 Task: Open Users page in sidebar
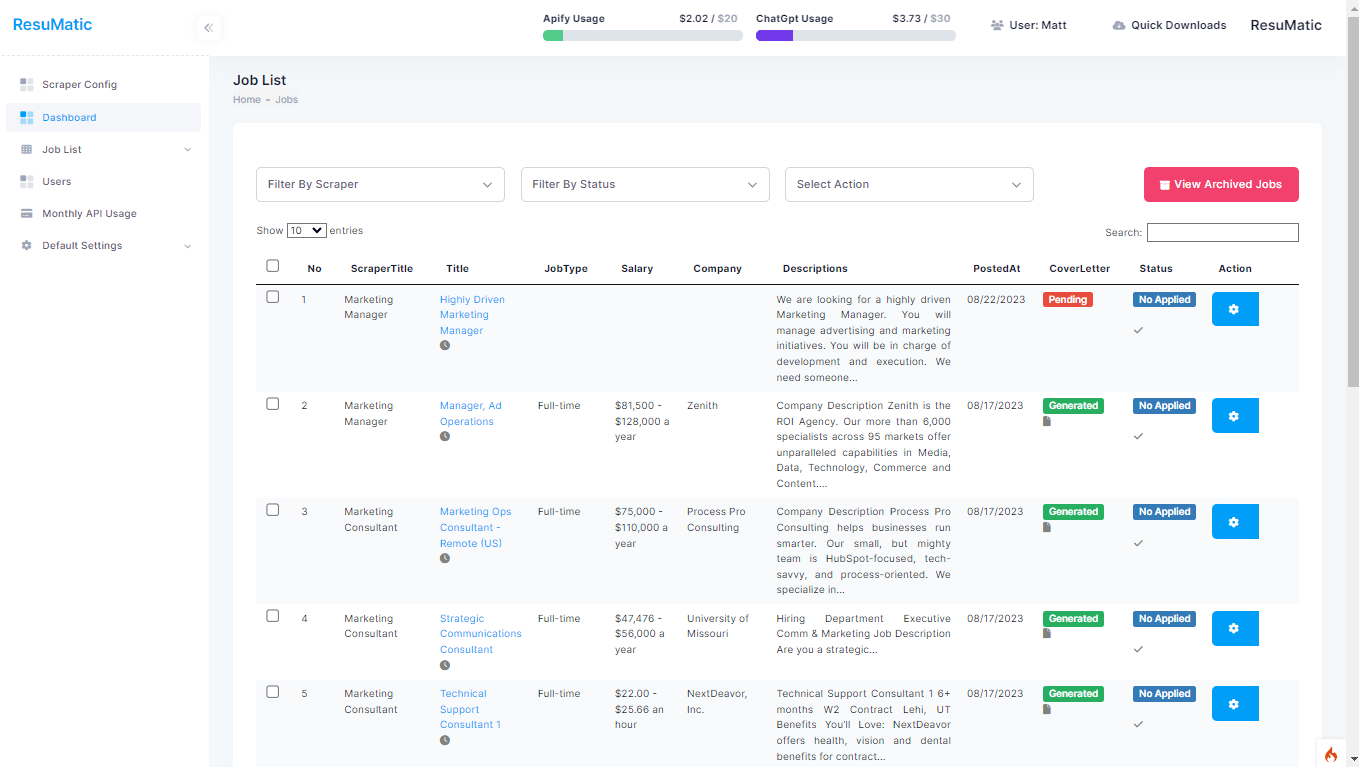click(103, 182)
